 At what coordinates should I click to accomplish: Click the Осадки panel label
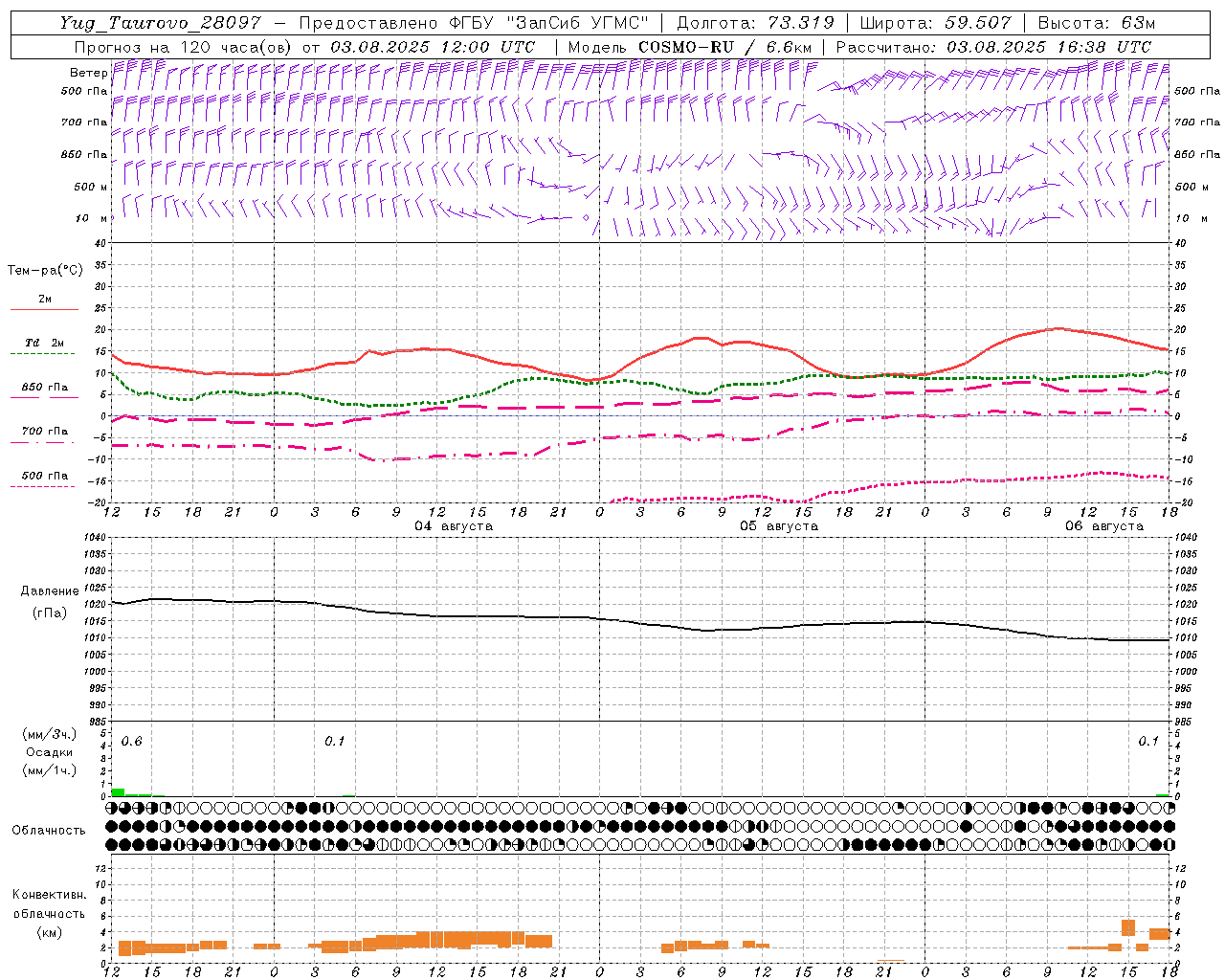pos(49,752)
